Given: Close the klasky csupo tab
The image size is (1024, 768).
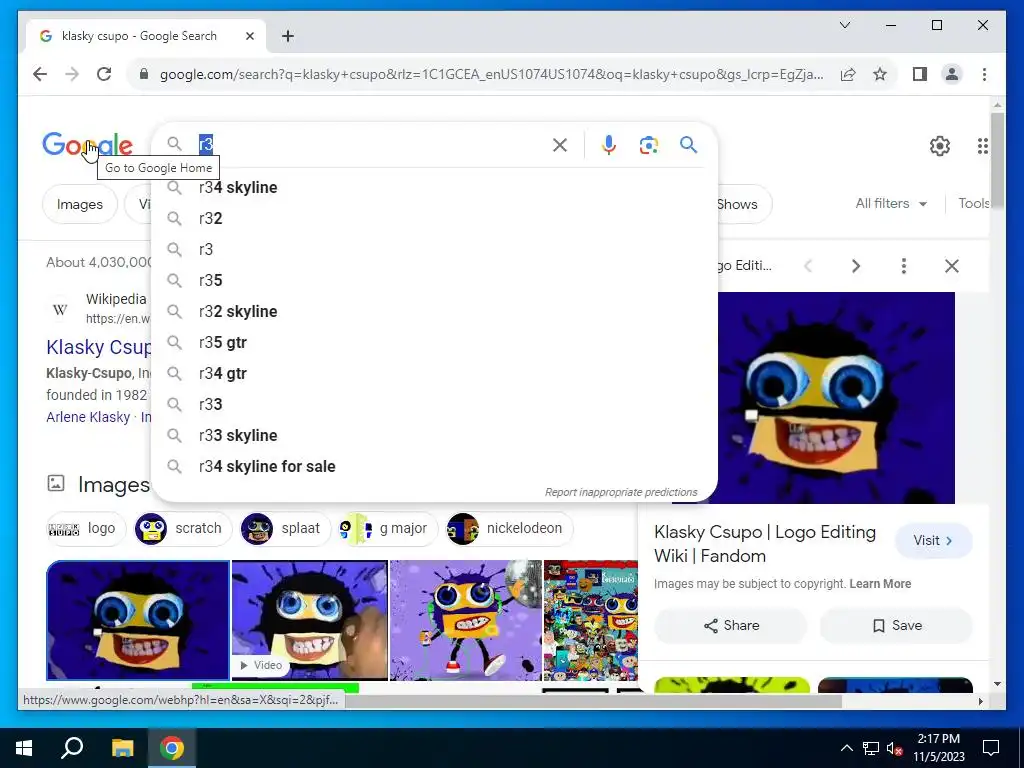Looking at the screenshot, I should coord(249,36).
